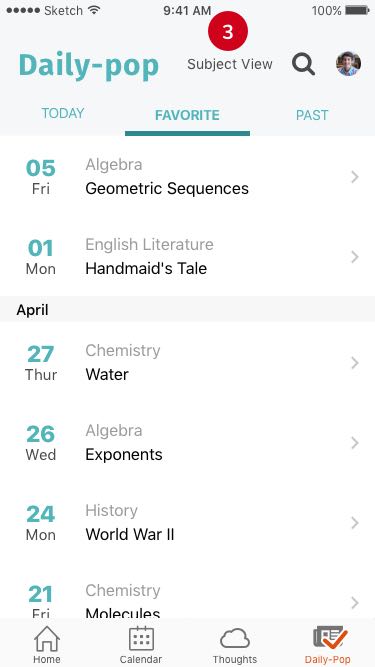Go to the Home tab icon
The height and width of the screenshot is (667, 375).
[47, 639]
